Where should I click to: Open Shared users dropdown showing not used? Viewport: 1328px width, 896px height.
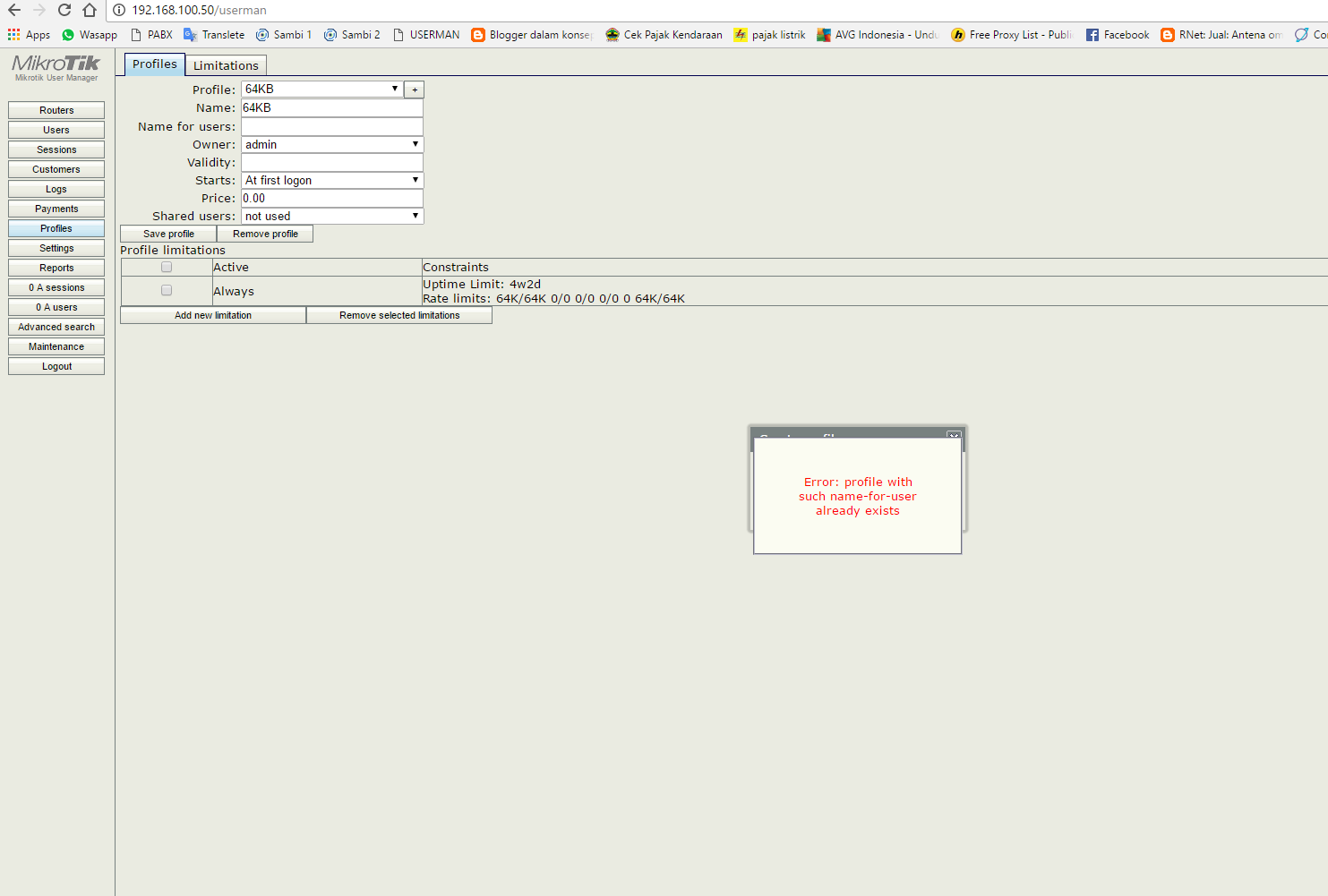[x=332, y=216]
